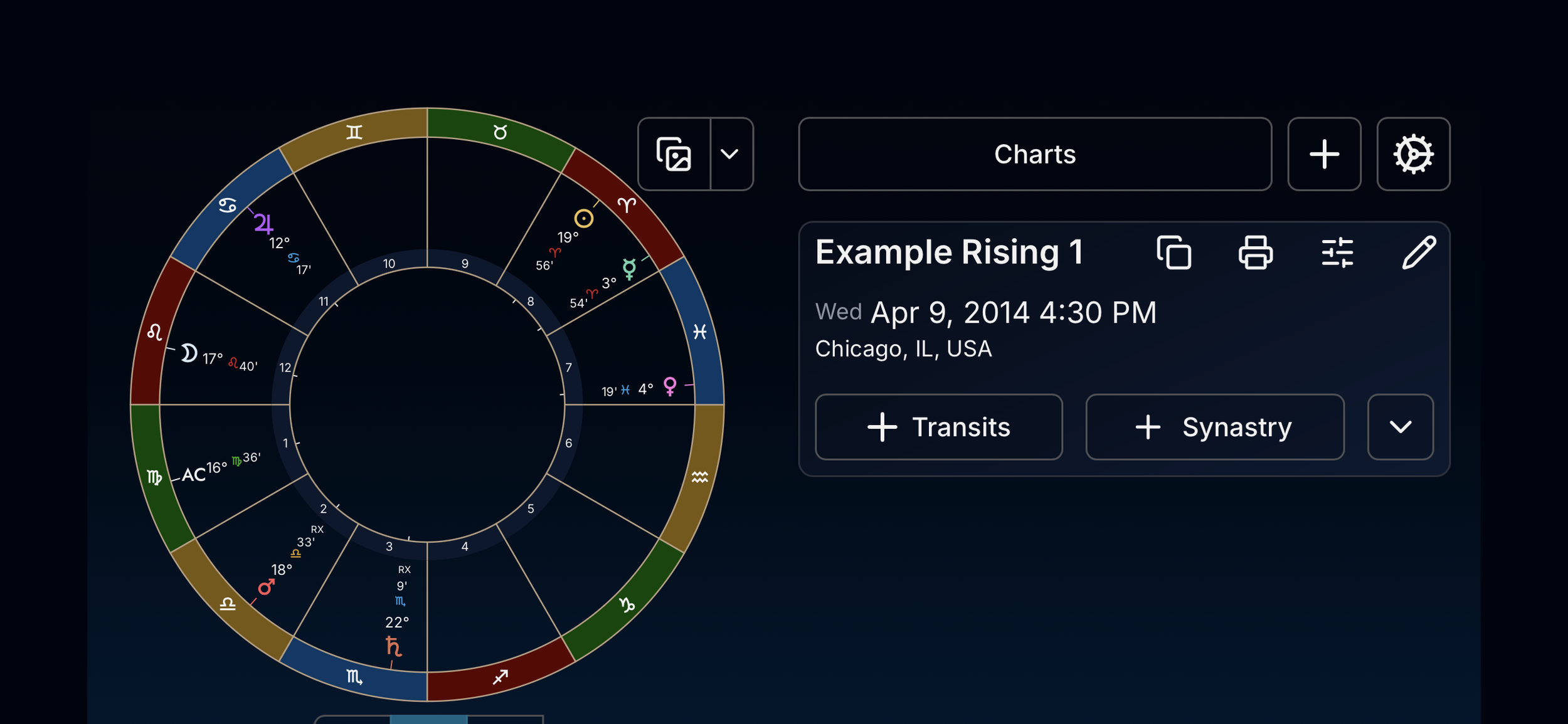The width and height of the screenshot is (1568, 724).
Task: Click the Gemini sign on the wheel
Action: pyautogui.click(x=354, y=132)
